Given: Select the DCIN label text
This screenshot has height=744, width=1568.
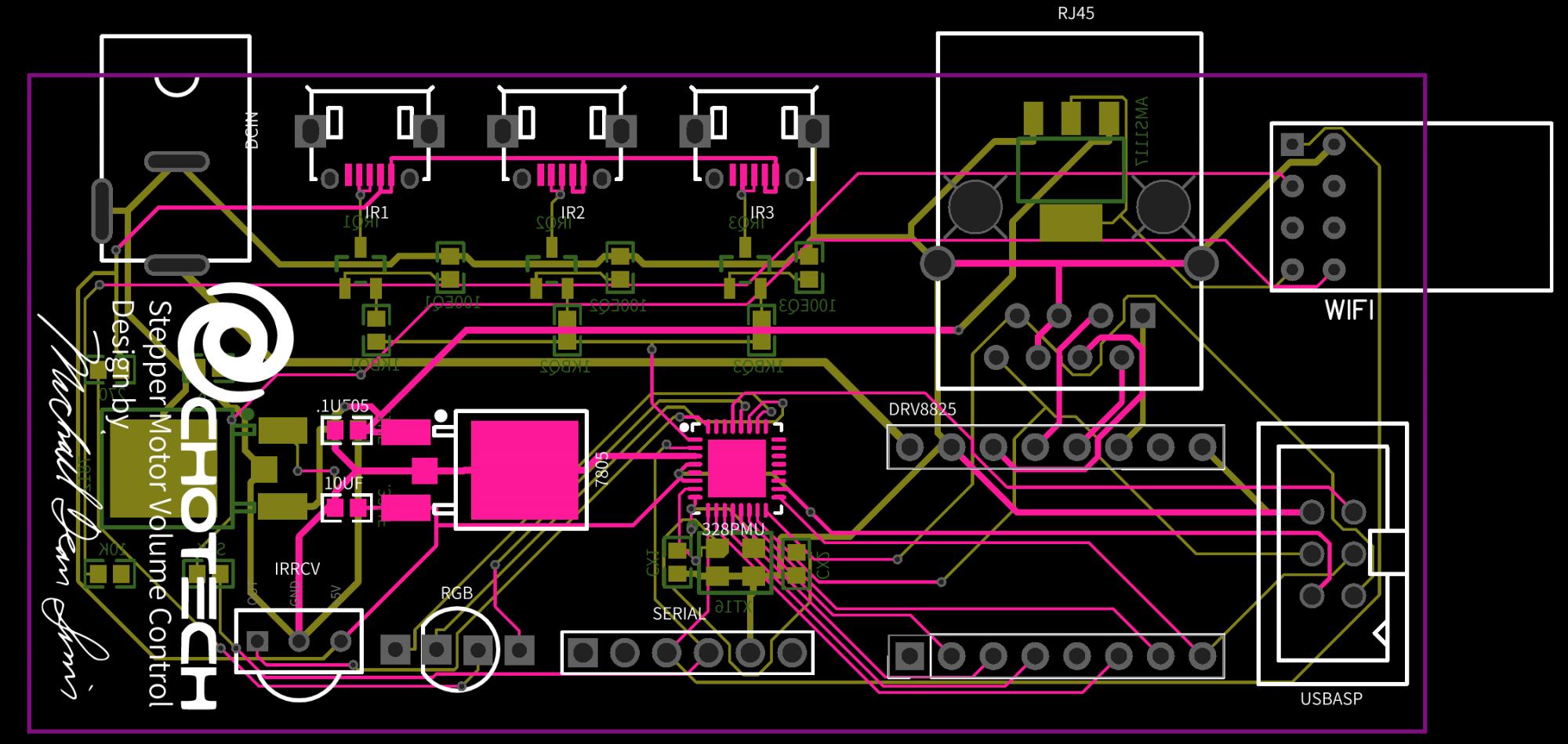Looking at the screenshot, I should [252, 129].
